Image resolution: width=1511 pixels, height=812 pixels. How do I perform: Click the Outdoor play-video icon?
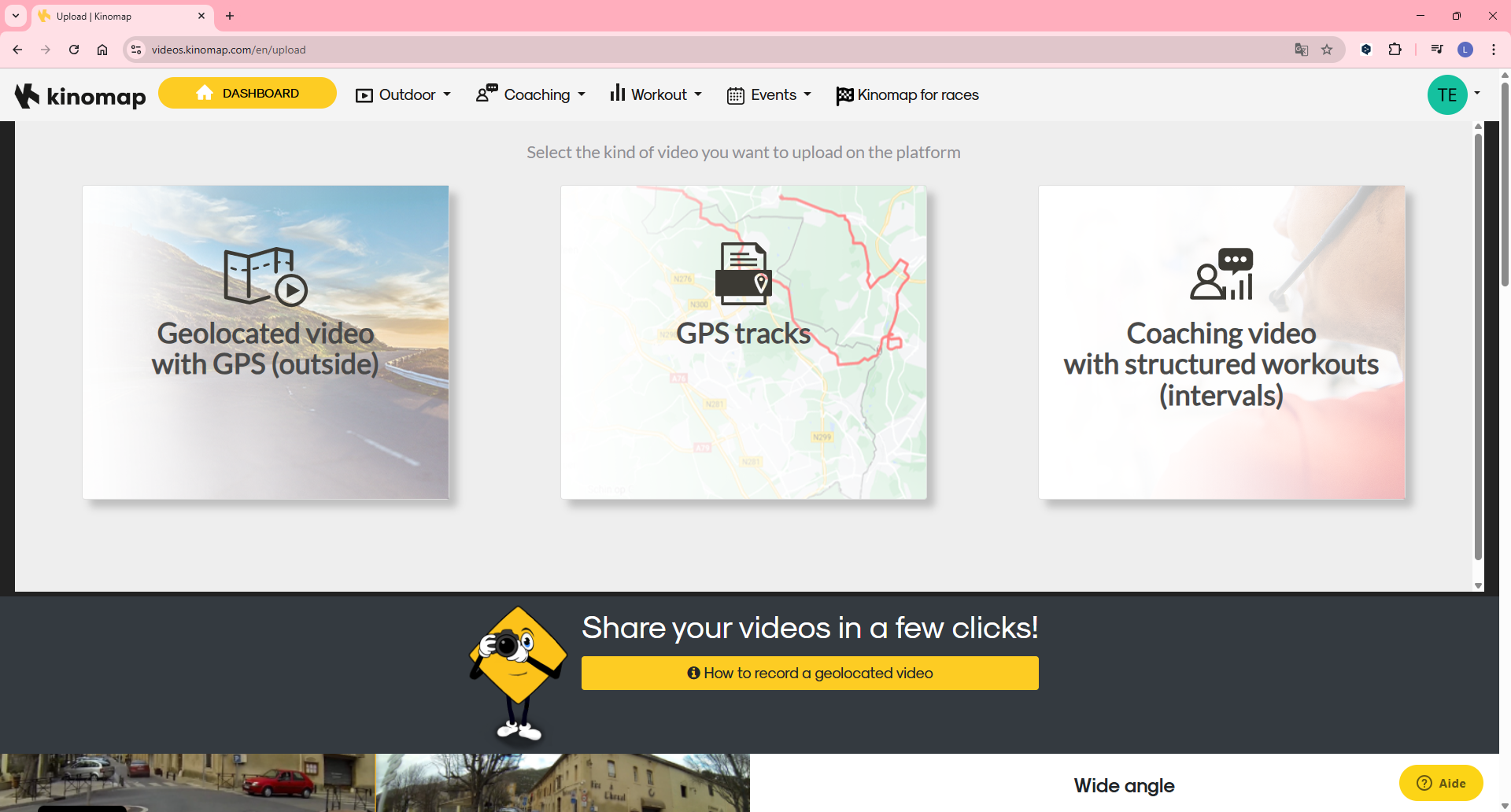pos(364,95)
